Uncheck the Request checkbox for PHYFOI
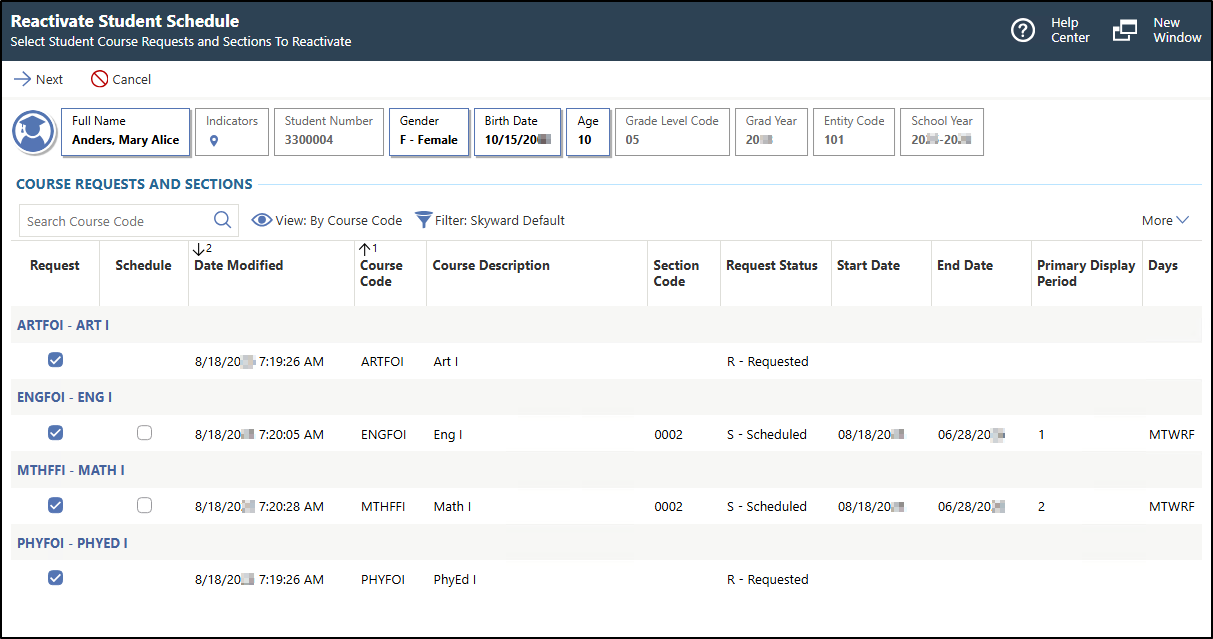Screen dimensions: 1213x639 coord(56,578)
